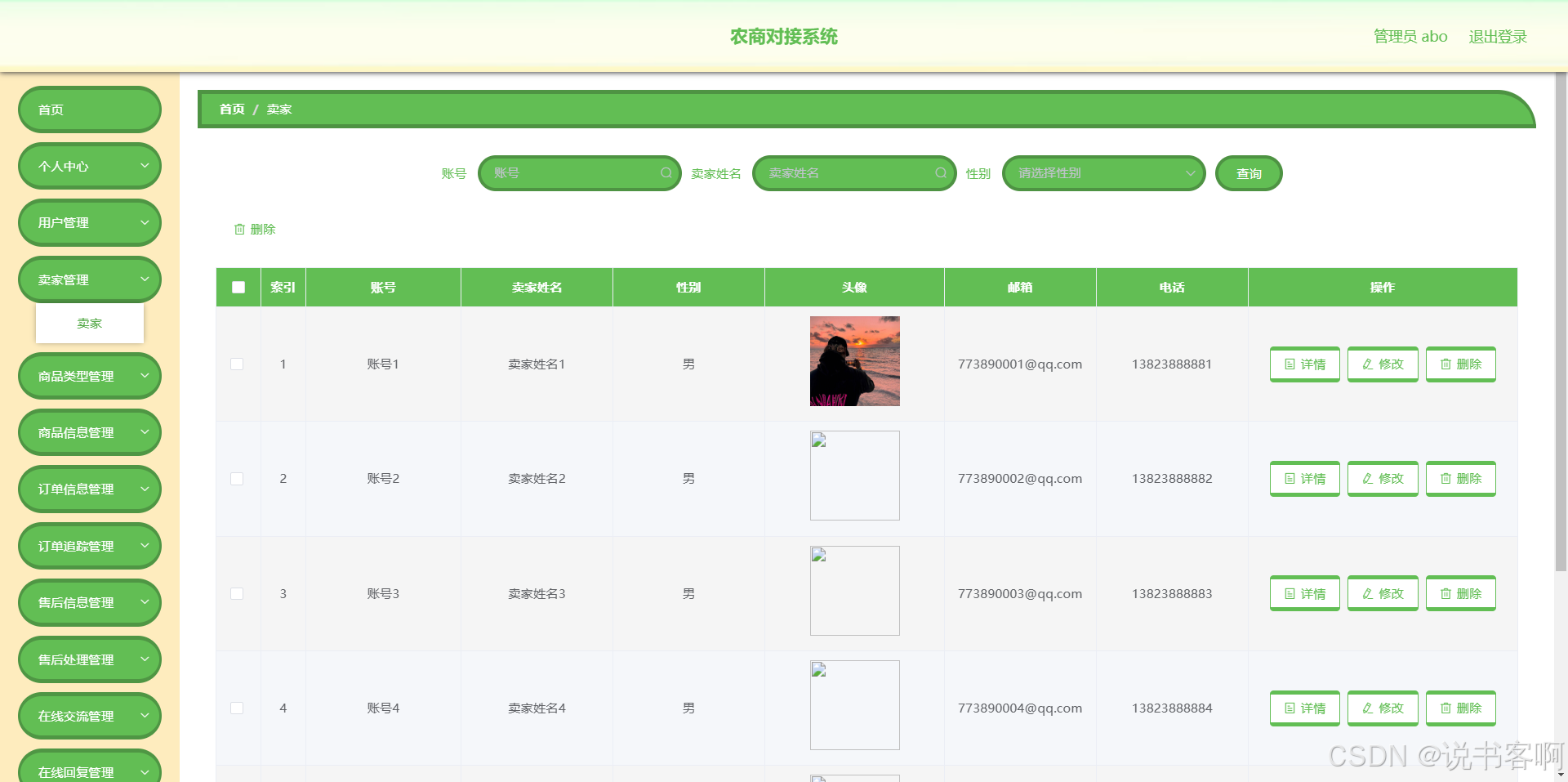Focus the 账号 search input
Screen dimensions: 1568x782
[580, 173]
